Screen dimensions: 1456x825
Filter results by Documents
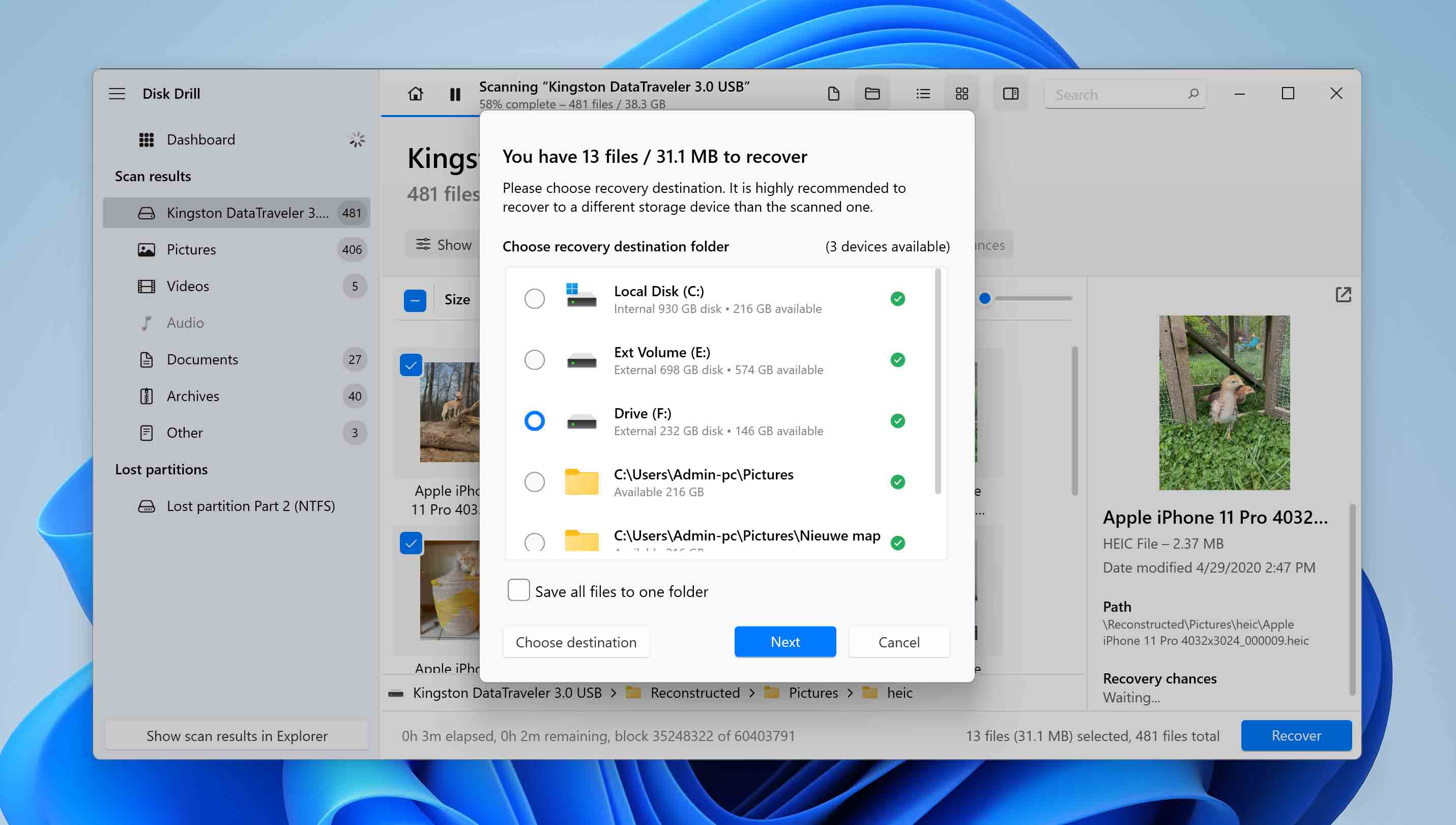coord(236,359)
